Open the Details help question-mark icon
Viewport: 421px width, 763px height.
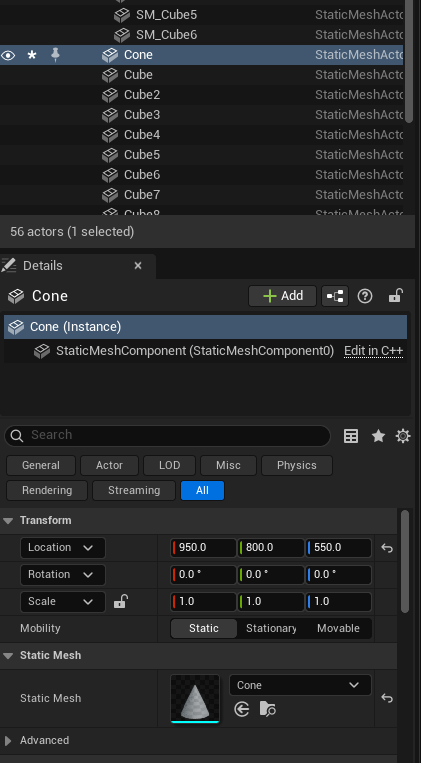click(x=365, y=296)
